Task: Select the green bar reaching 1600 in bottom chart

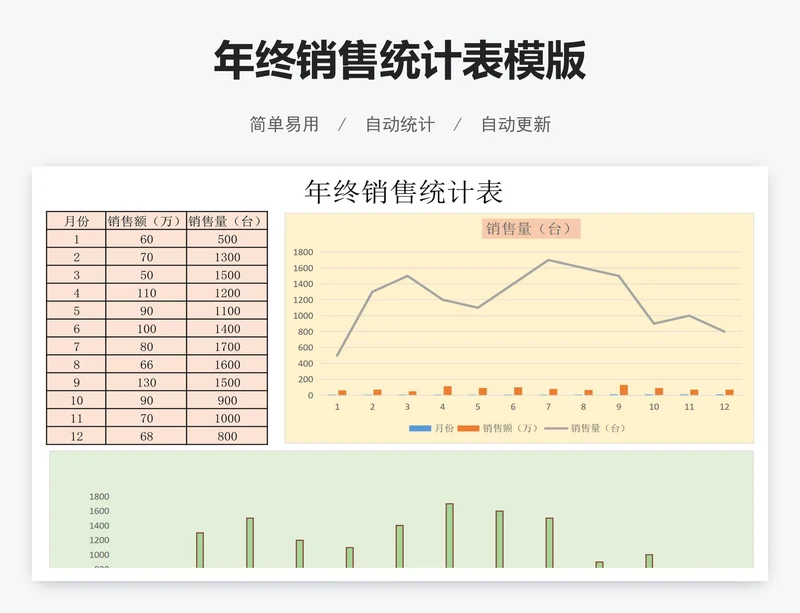Action: pyautogui.click(x=499, y=539)
